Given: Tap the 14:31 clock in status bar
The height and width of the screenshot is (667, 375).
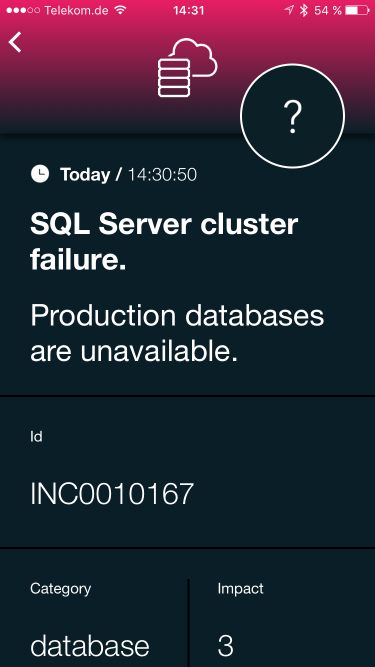Looking at the screenshot, I should click(188, 10).
